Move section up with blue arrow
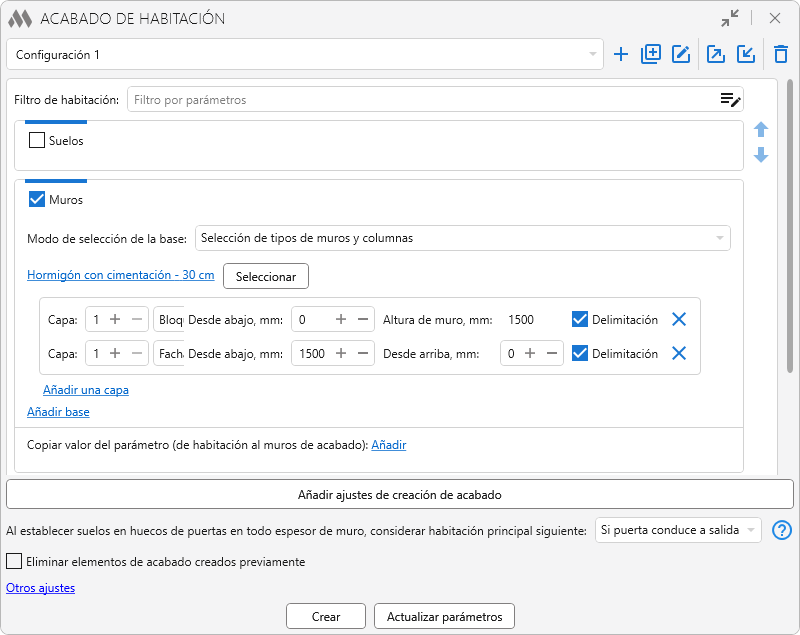Screen dimensions: 800x635 pos(761,130)
